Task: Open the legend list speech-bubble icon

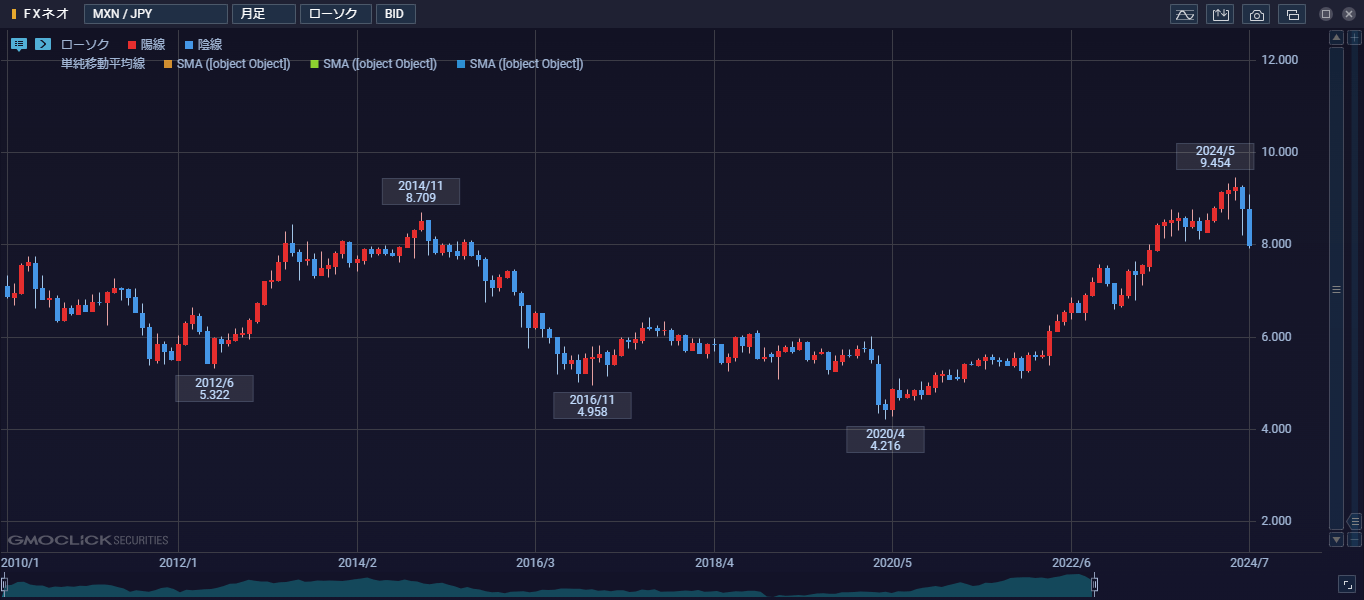Action: click(x=19, y=44)
